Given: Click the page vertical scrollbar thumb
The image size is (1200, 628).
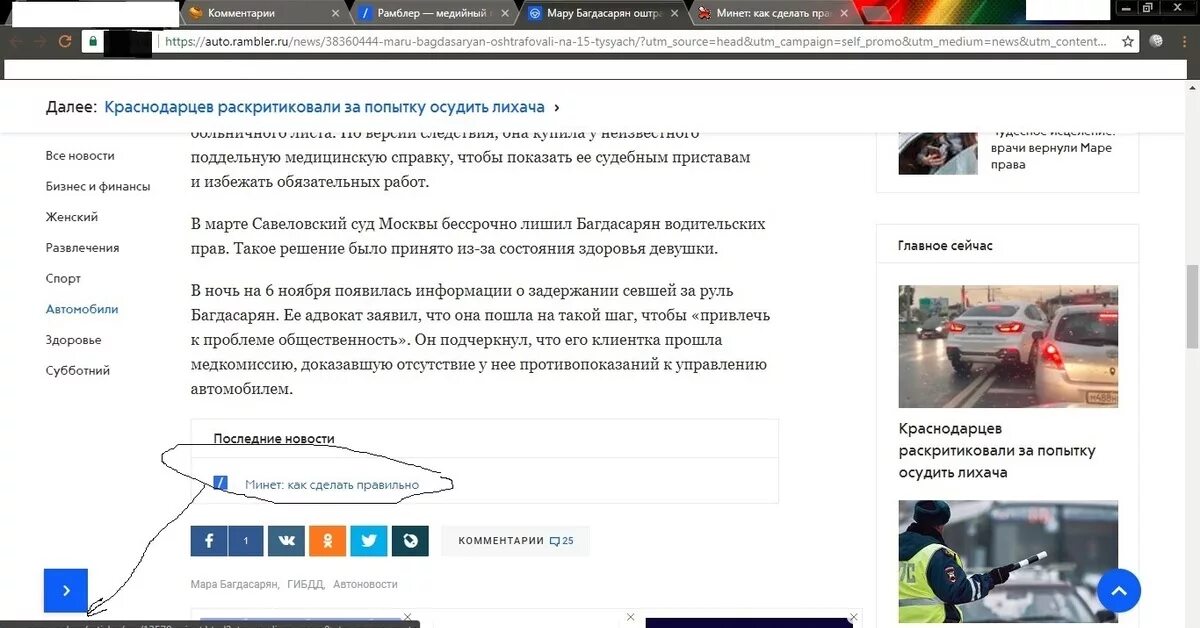Looking at the screenshot, I should pos(1191,306).
